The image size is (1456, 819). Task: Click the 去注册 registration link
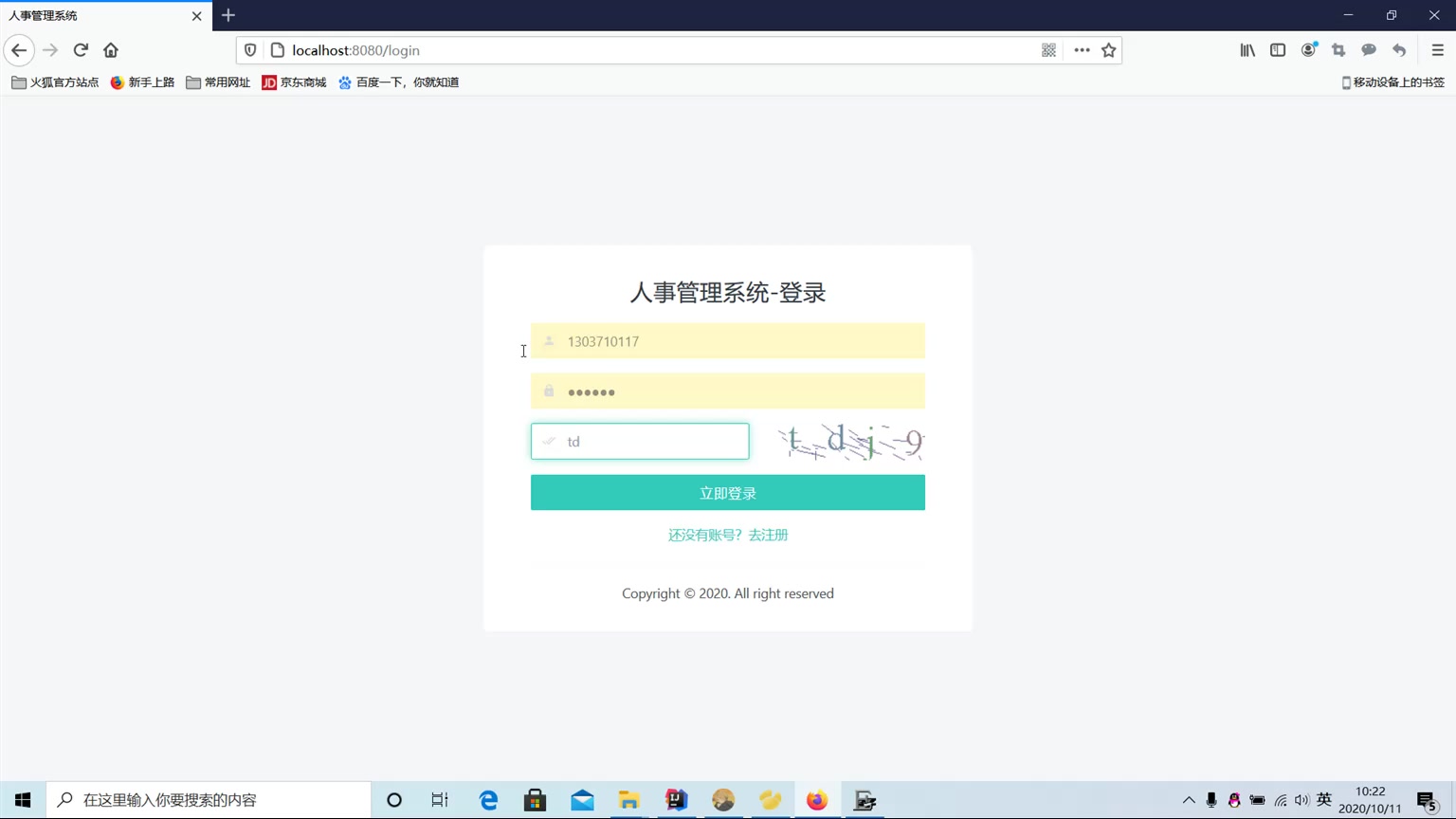(766, 535)
